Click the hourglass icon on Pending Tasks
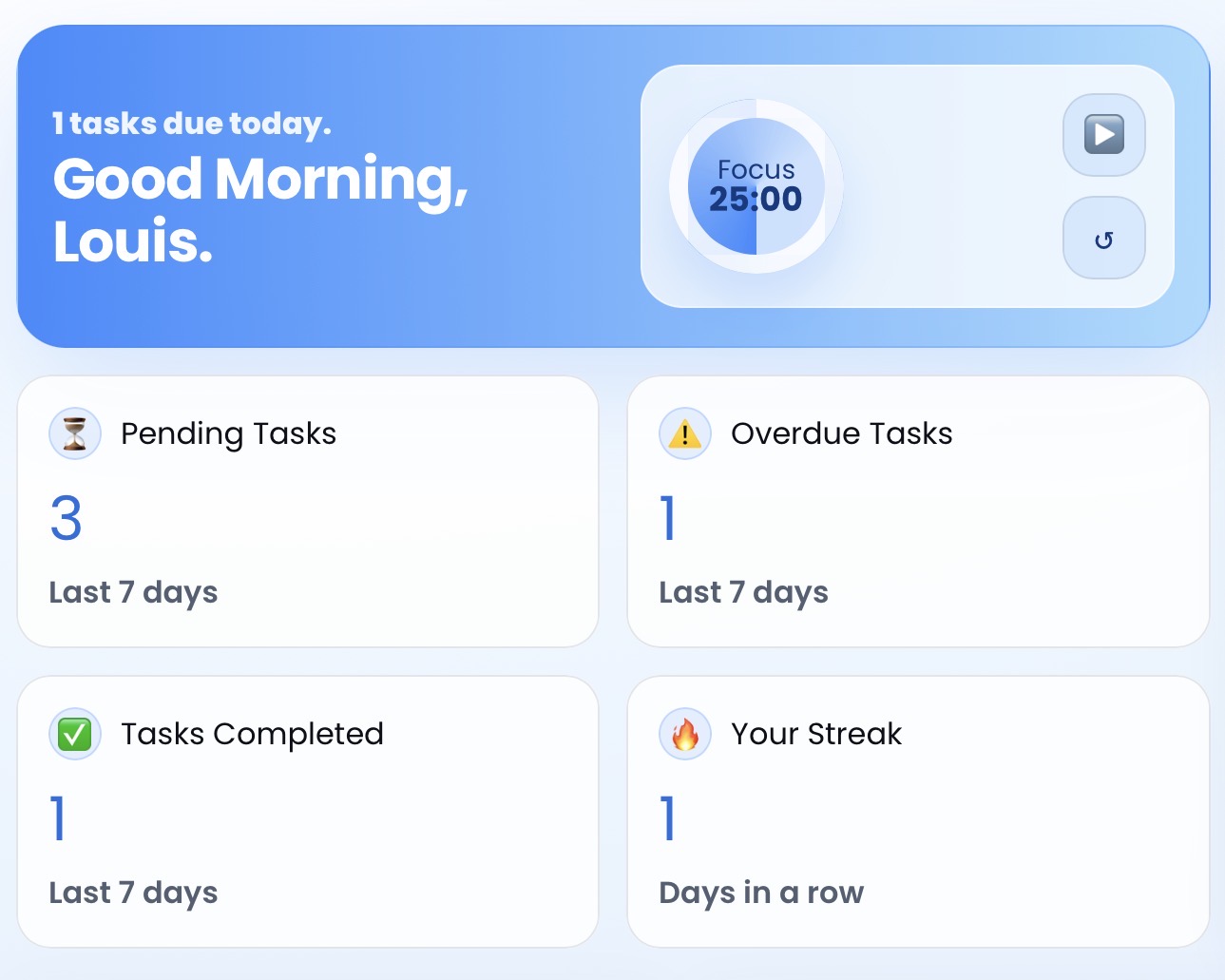The width and height of the screenshot is (1225, 980). pos(75,433)
